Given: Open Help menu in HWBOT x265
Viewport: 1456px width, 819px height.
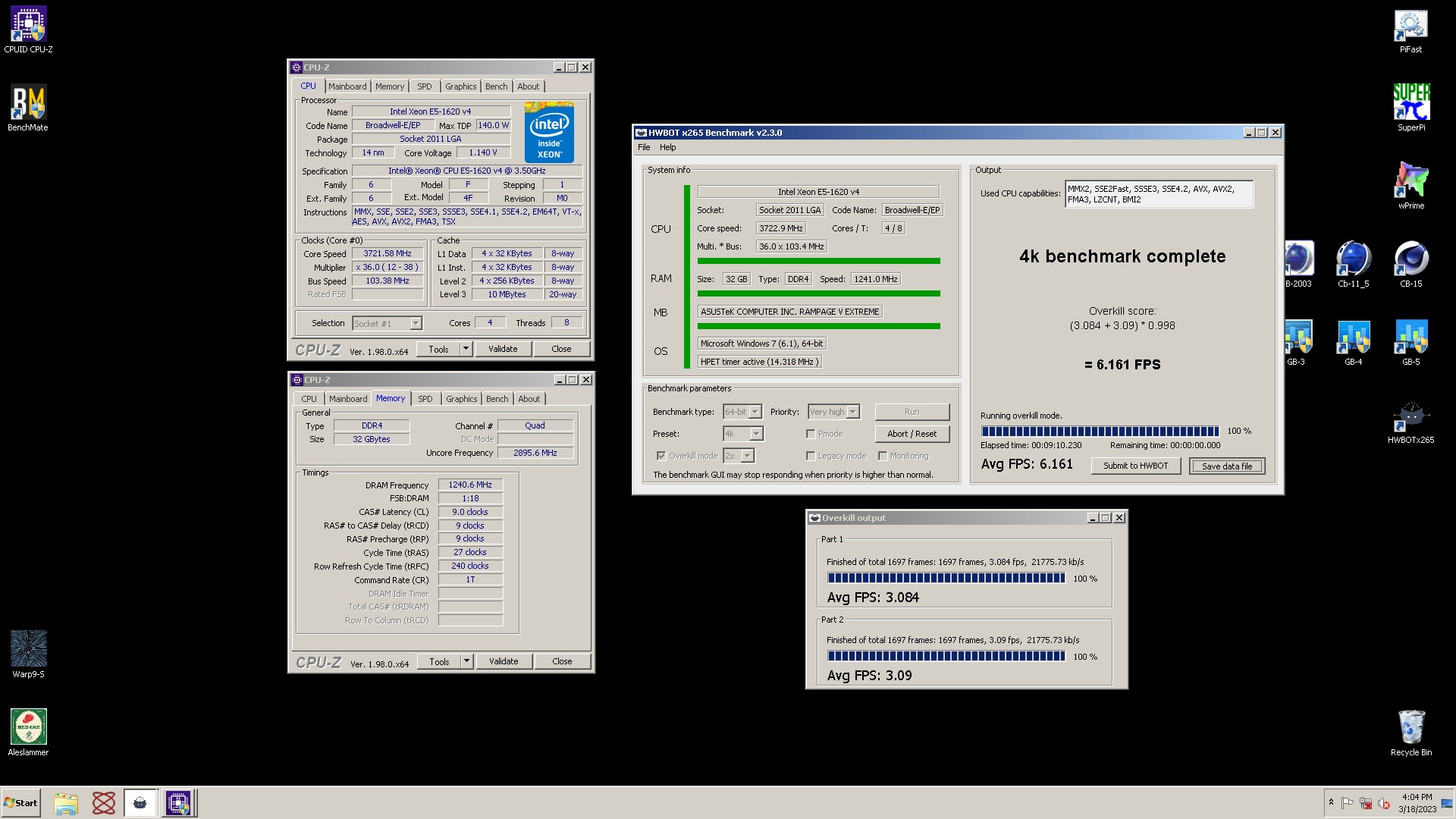Looking at the screenshot, I should coord(667,147).
